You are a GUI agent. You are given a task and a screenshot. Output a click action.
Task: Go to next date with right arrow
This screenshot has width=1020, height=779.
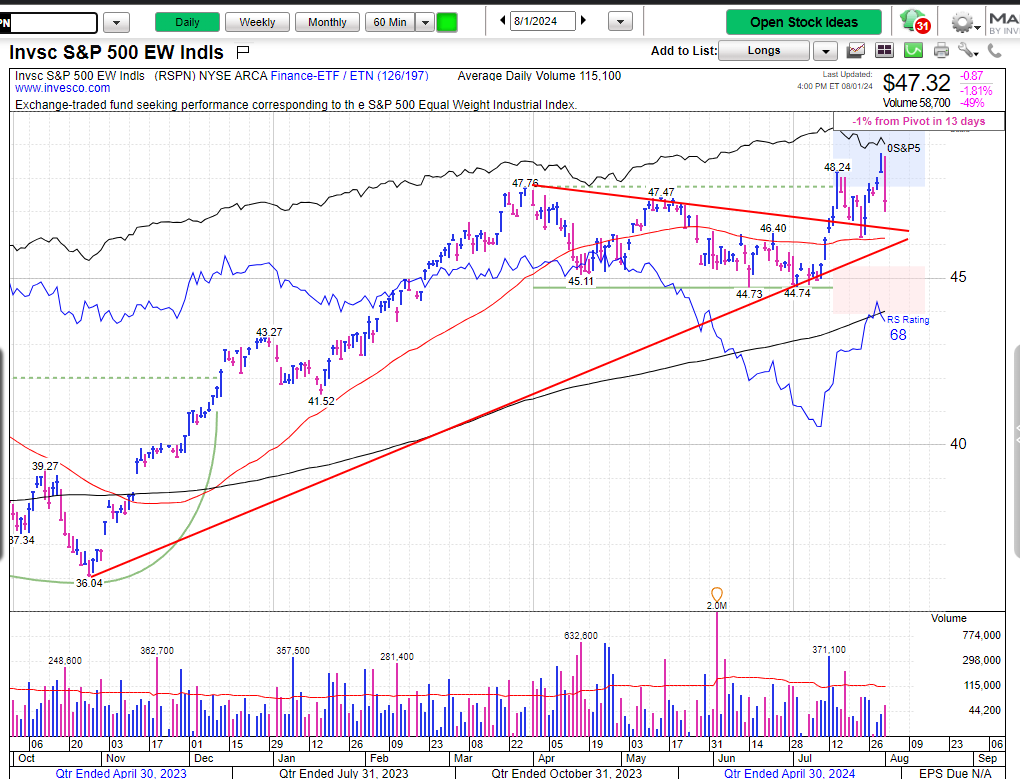tap(584, 21)
